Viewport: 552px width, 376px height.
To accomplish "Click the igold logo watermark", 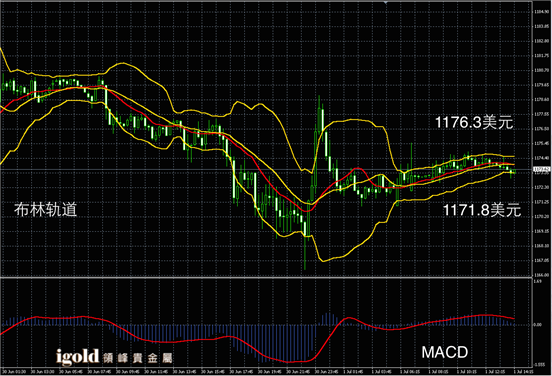I will tap(78, 356).
